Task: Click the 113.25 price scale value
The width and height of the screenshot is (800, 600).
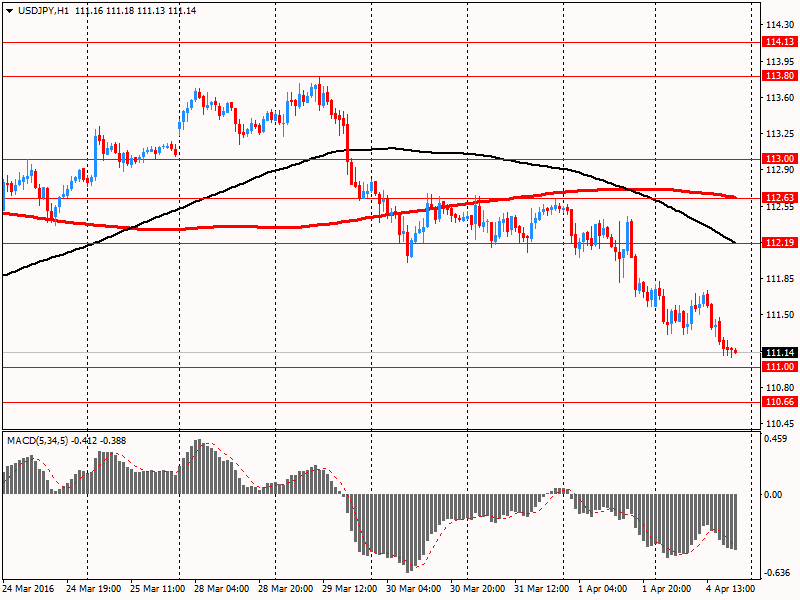Action: (780, 134)
